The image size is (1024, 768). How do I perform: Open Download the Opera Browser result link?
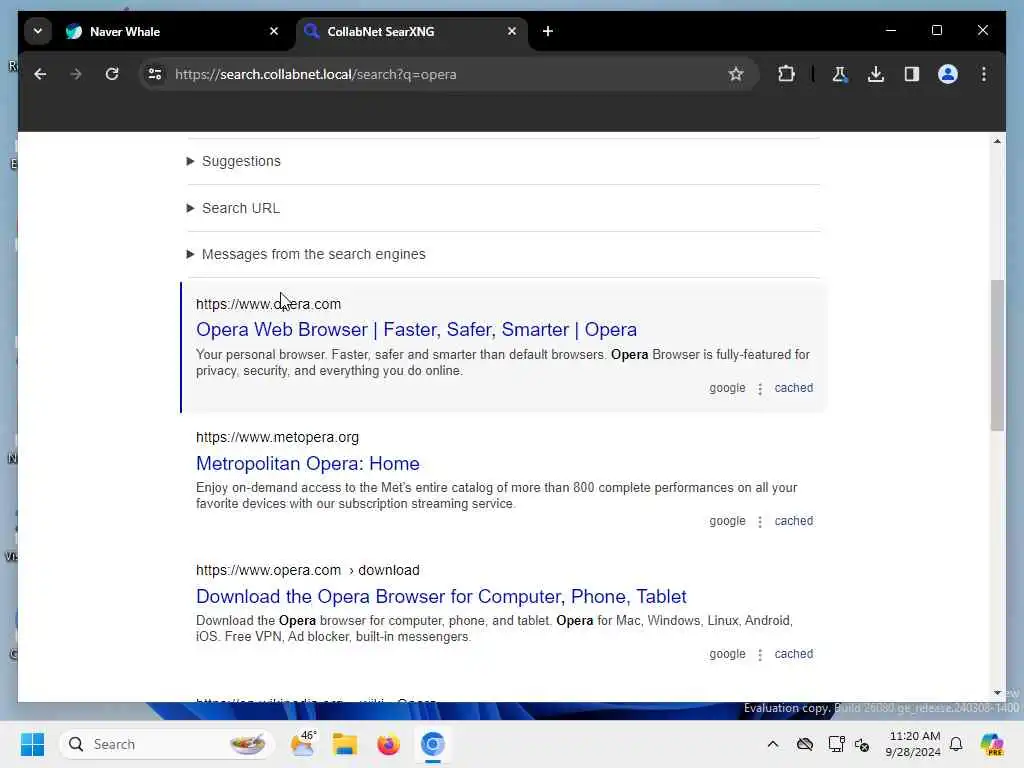click(441, 596)
